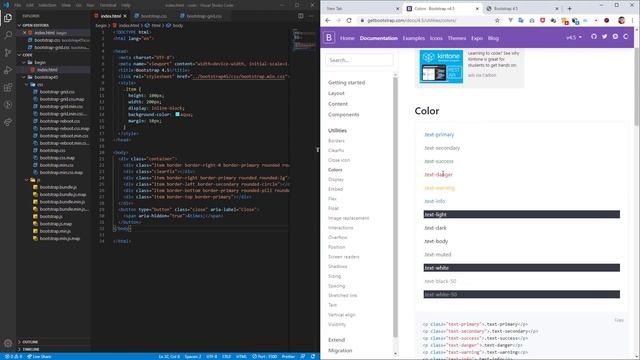Viewport: 640px width, 360px height.
Task: Switch to the bootstrap.css editor tab
Action: tap(151, 16)
